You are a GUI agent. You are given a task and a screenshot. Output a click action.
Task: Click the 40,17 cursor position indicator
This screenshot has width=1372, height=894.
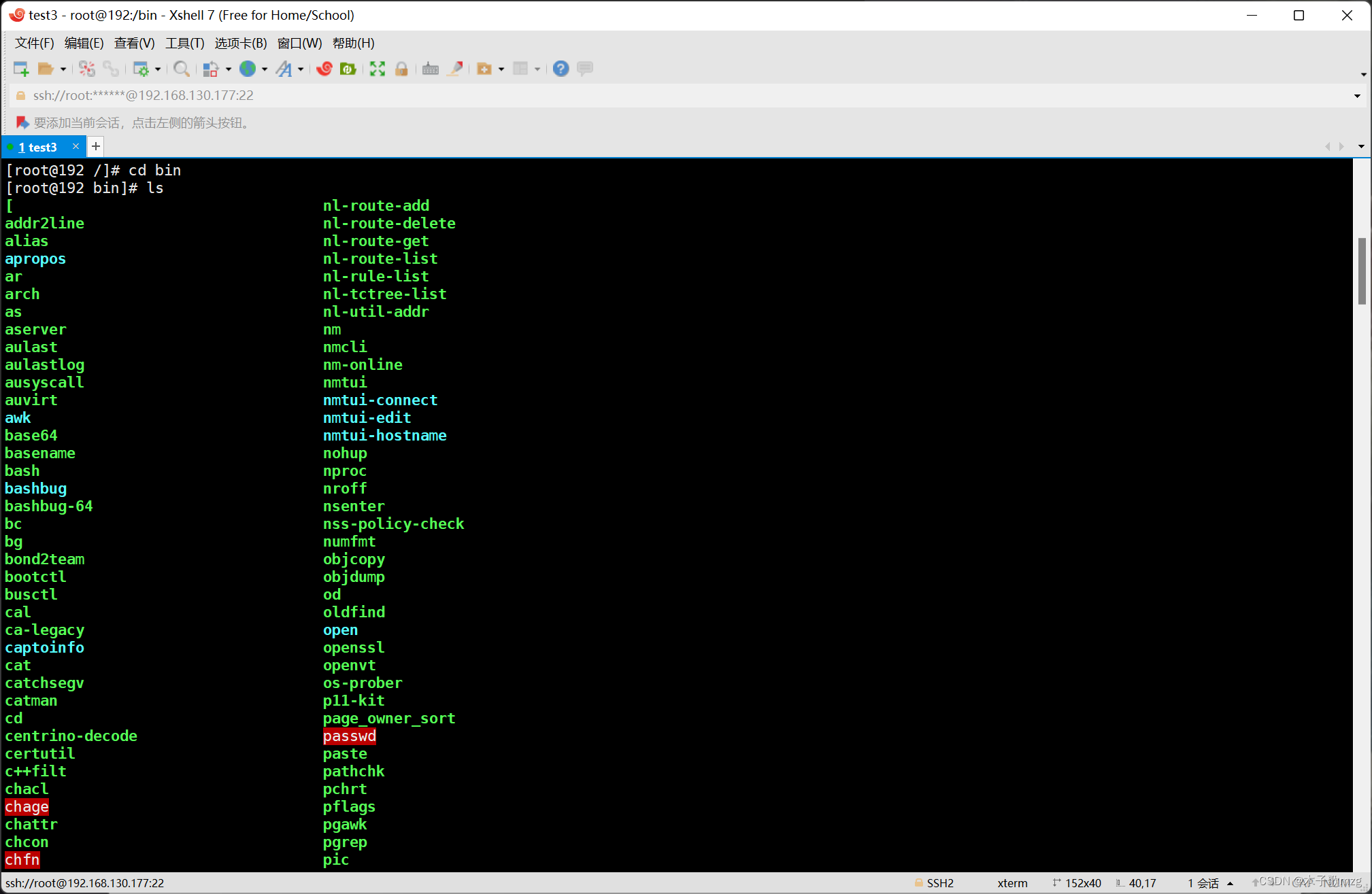[x=1136, y=882]
